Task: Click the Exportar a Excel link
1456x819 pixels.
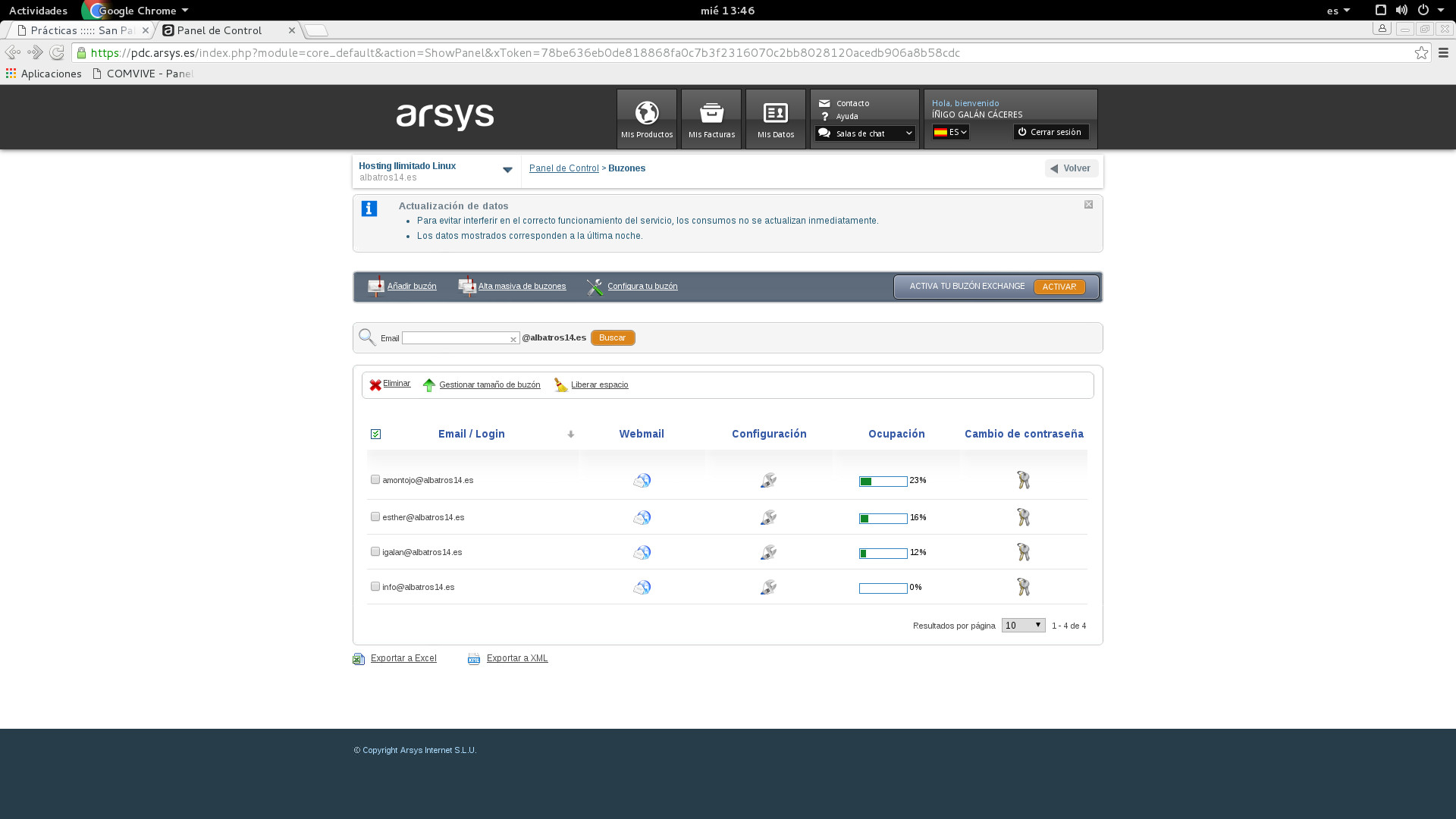Action: coord(403,658)
